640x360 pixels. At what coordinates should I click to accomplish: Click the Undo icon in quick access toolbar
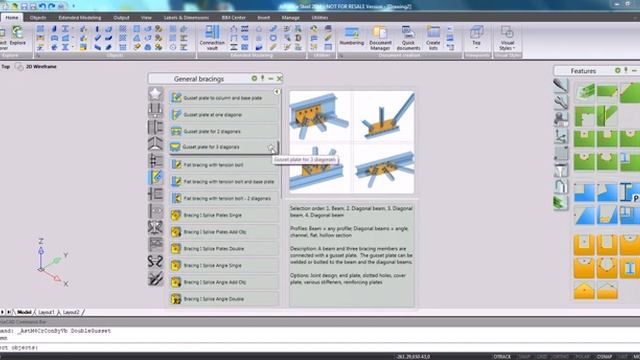point(42,6)
